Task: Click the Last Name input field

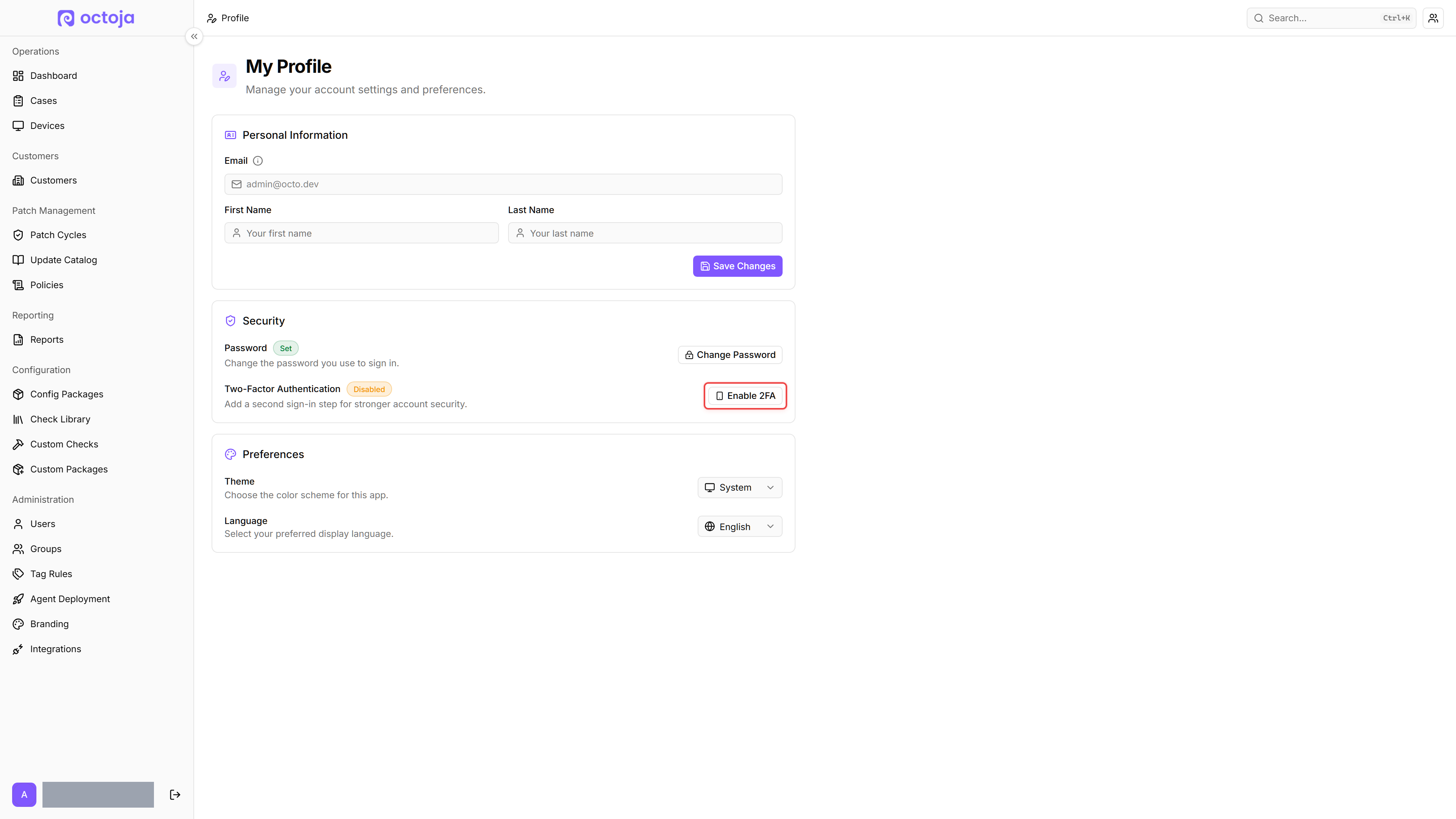Action: tap(645, 233)
